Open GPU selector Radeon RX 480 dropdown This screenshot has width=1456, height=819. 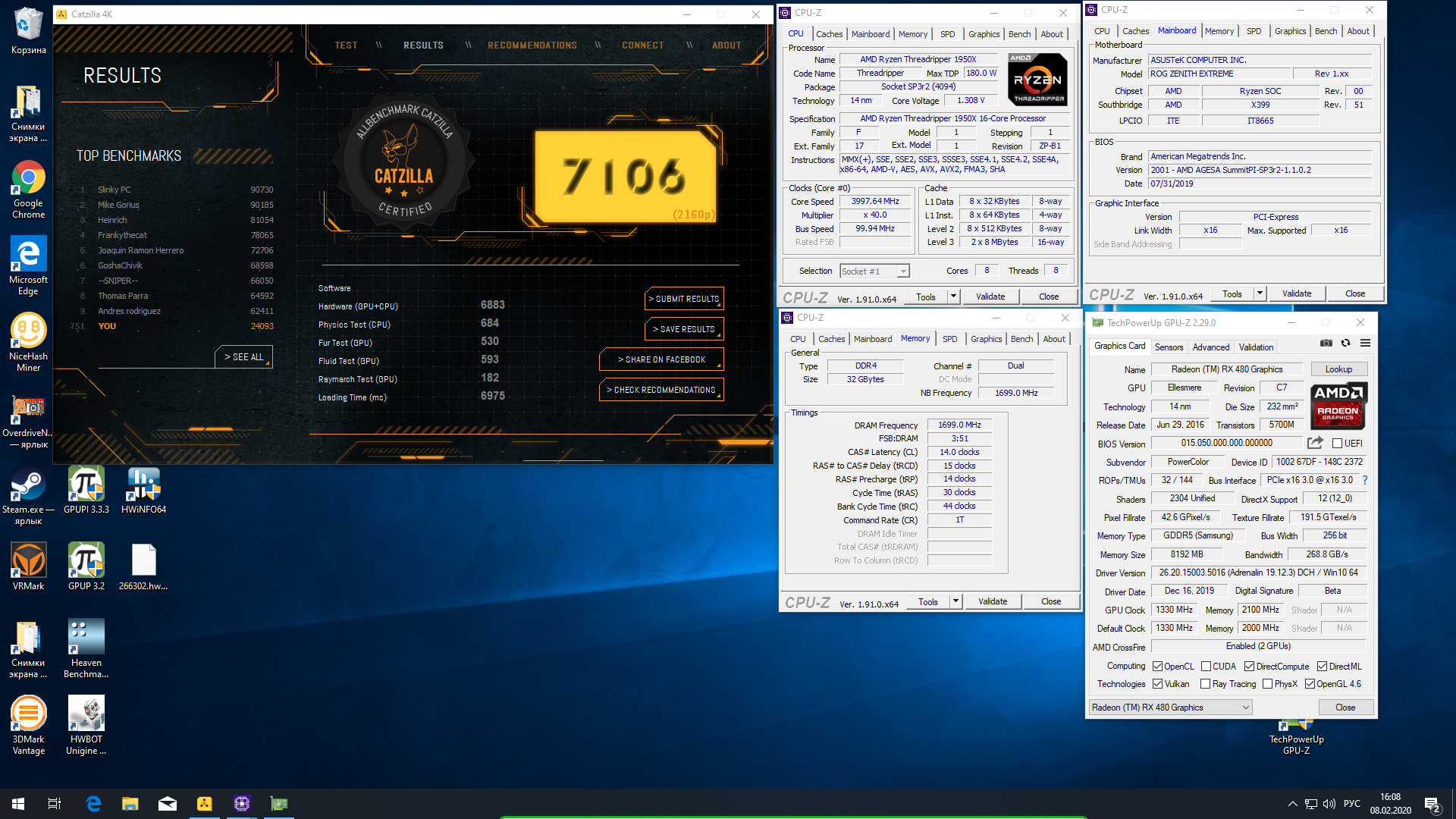point(1170,708)
